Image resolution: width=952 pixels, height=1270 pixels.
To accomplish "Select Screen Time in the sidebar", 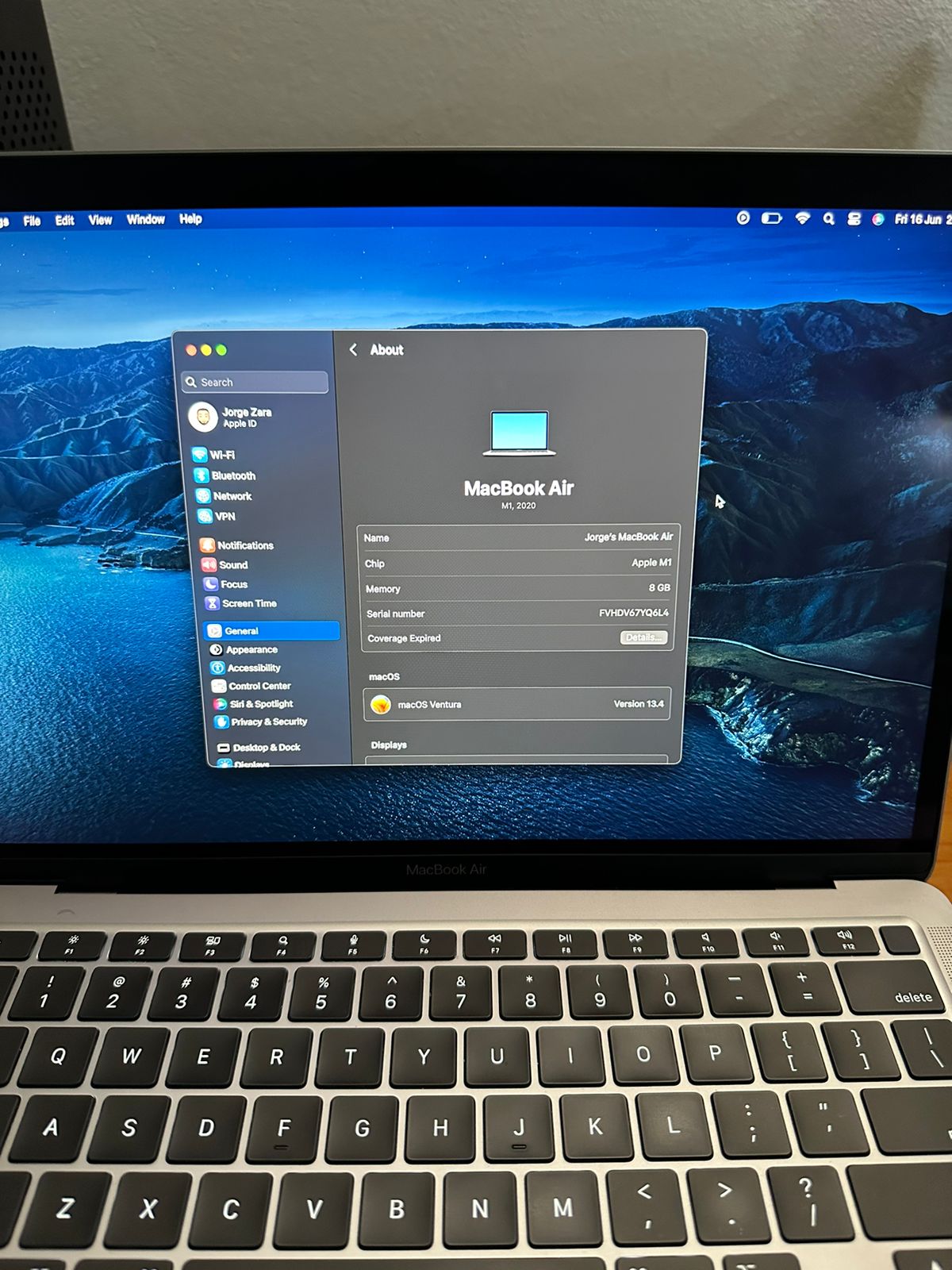I will (241, 604).
